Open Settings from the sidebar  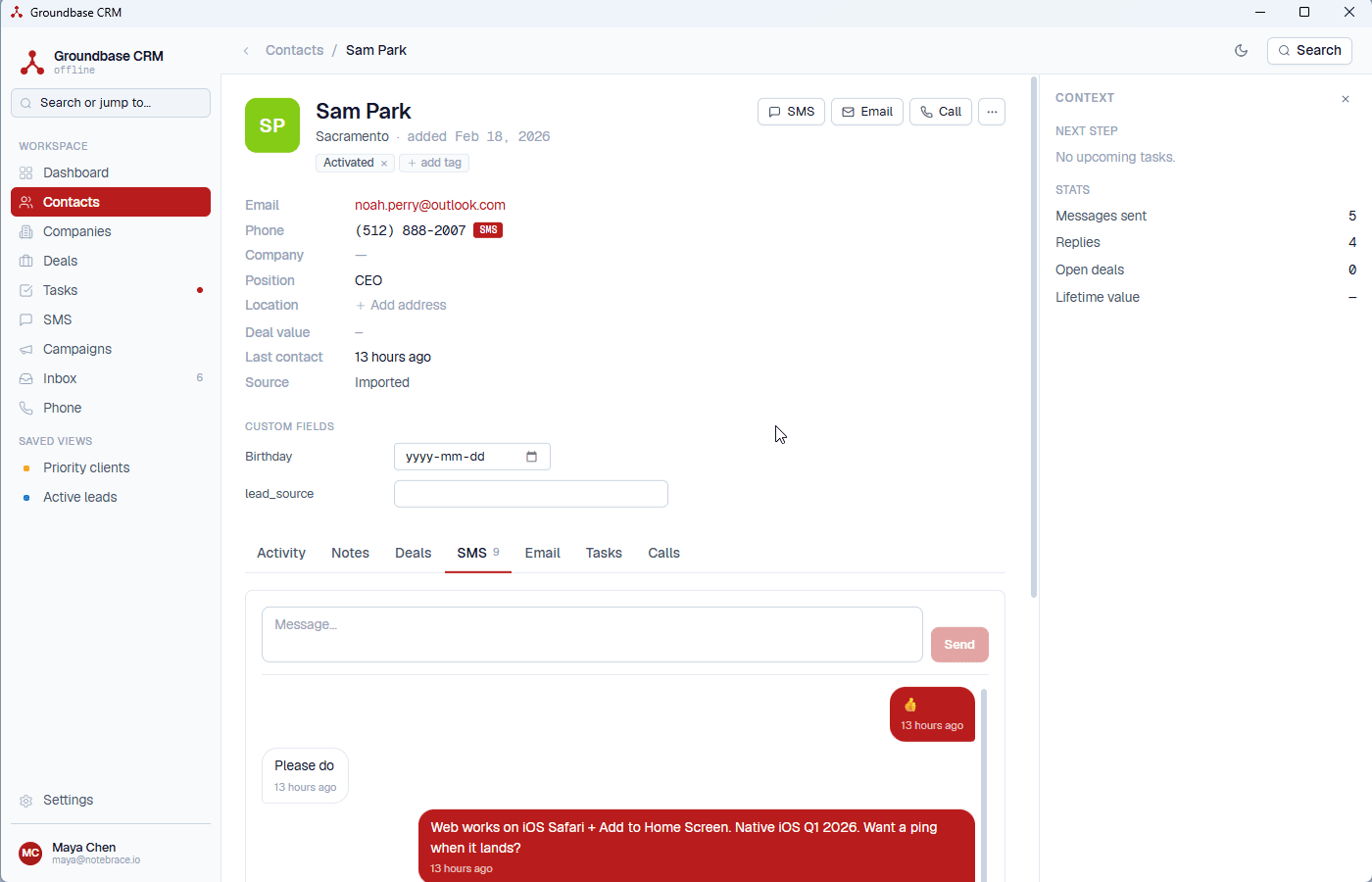point(111,800)
